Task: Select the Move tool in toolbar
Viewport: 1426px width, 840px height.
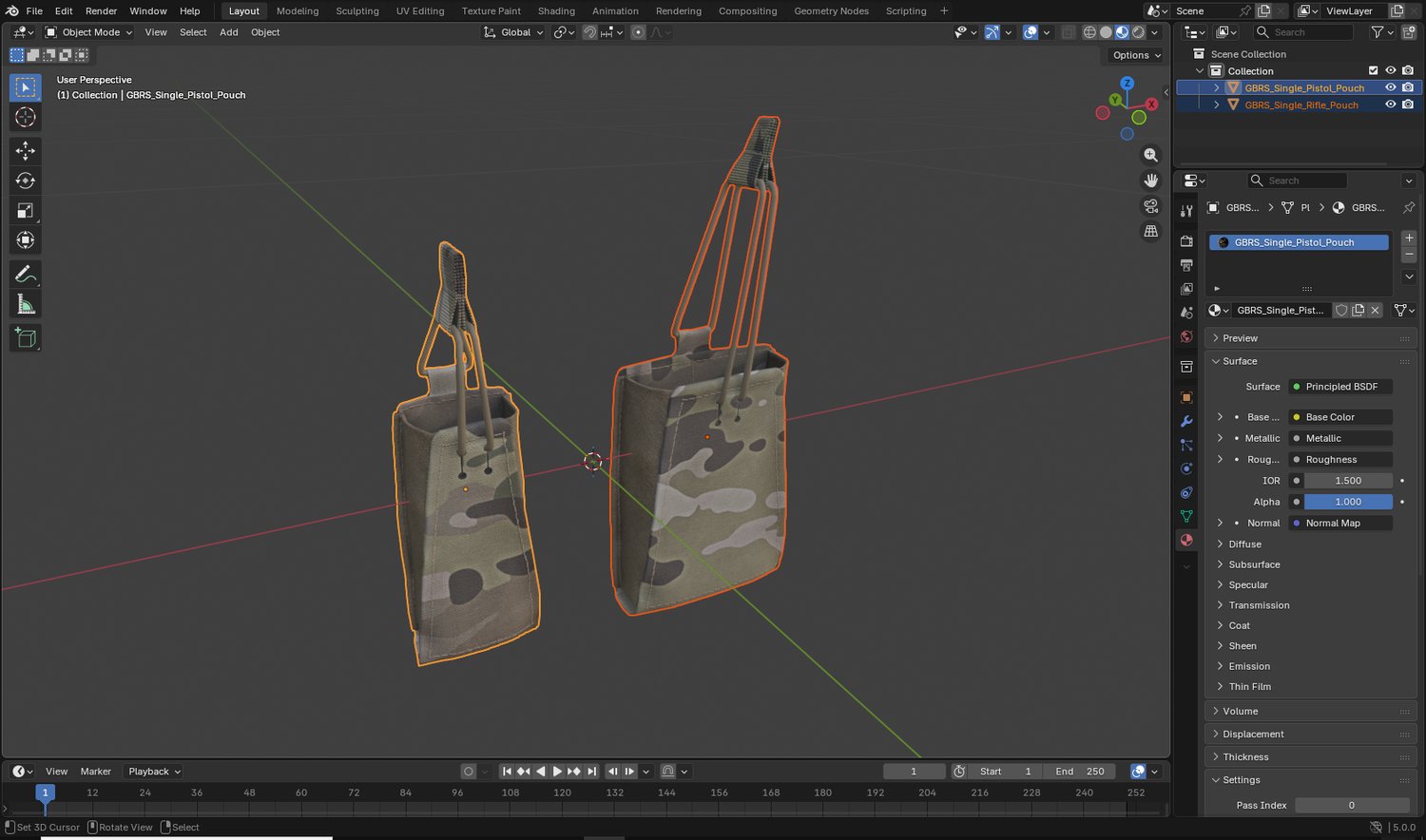Action: pyautogui.click(x=26, y=150)
